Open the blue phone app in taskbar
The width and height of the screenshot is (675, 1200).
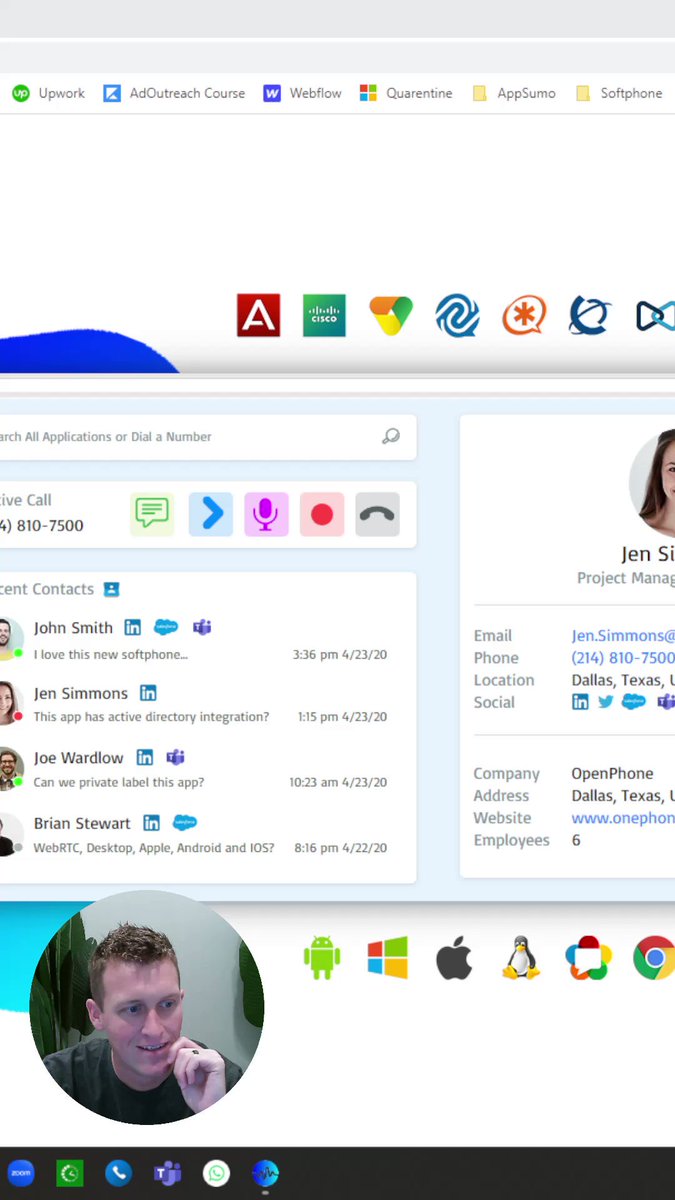(118, 1172)
